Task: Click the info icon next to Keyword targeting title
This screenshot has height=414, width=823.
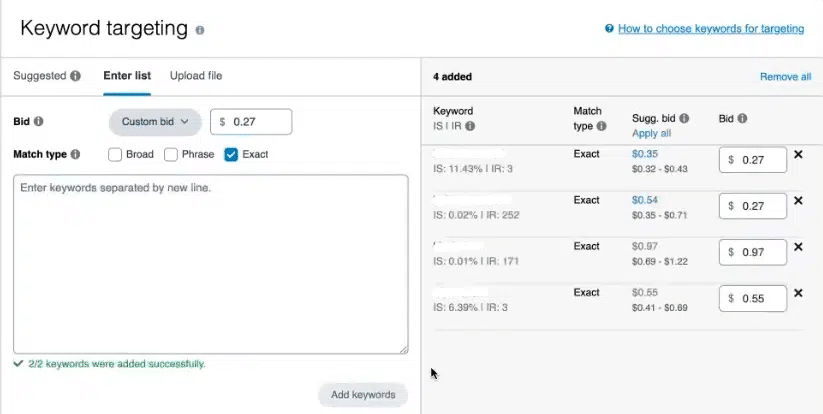Action: 200,30
